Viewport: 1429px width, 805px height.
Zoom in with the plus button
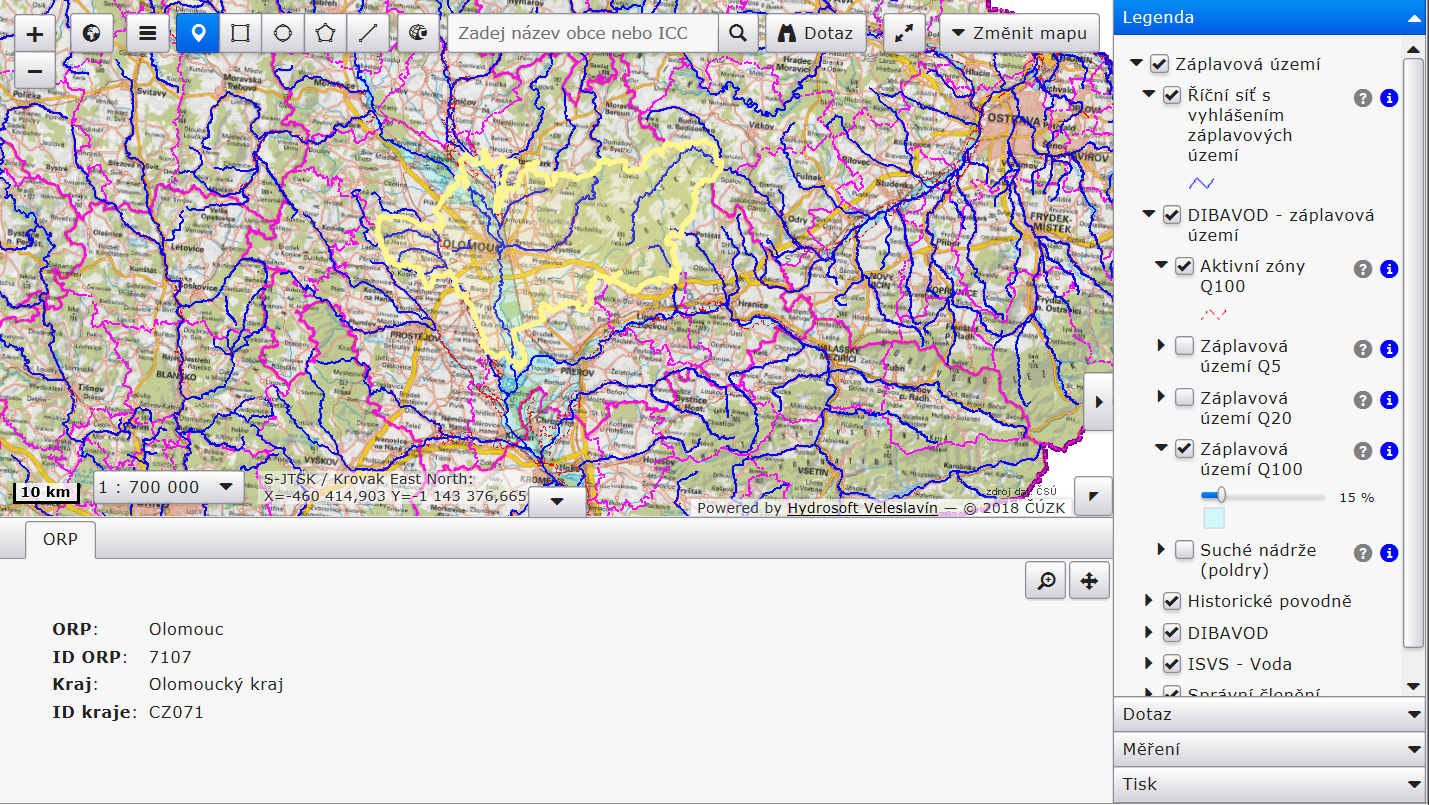tap(35, 34)
